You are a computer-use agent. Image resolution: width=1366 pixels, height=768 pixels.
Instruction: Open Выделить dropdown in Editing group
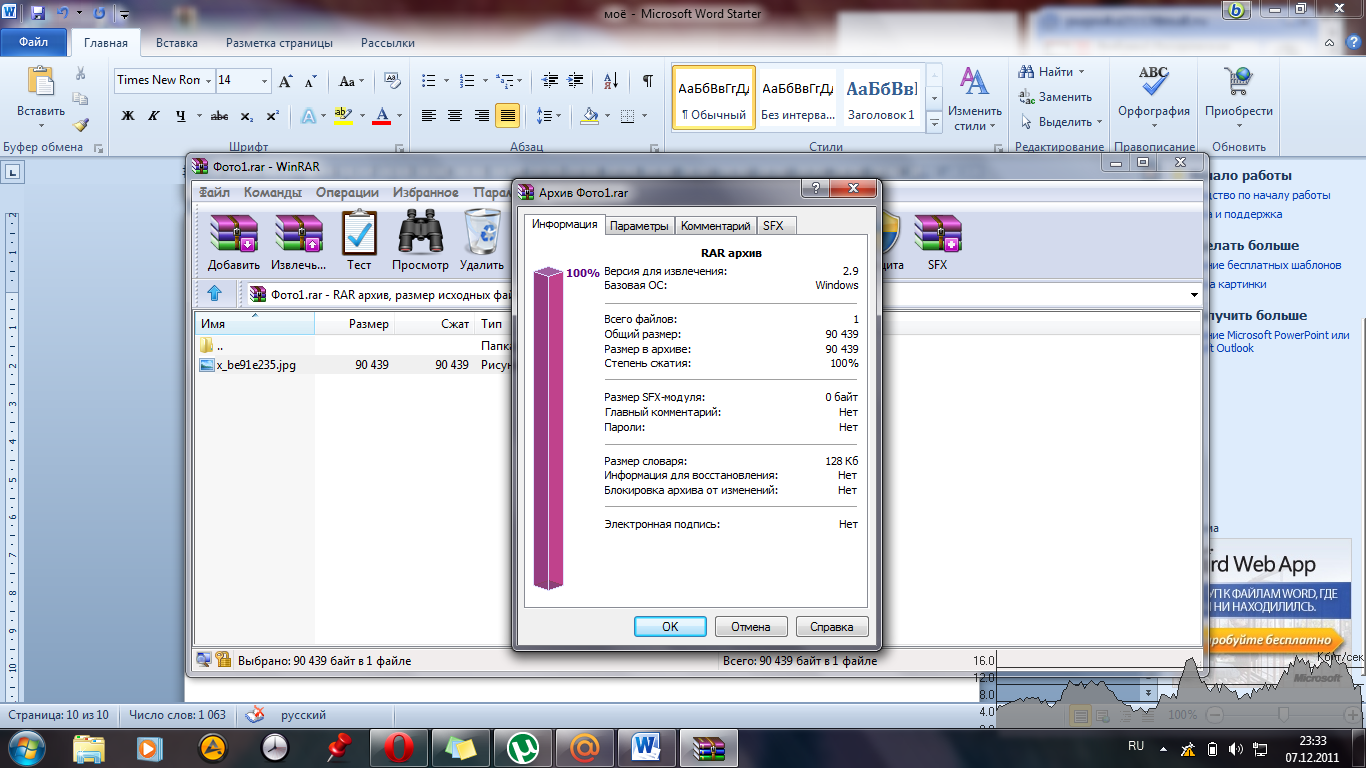coord(1100,122)
